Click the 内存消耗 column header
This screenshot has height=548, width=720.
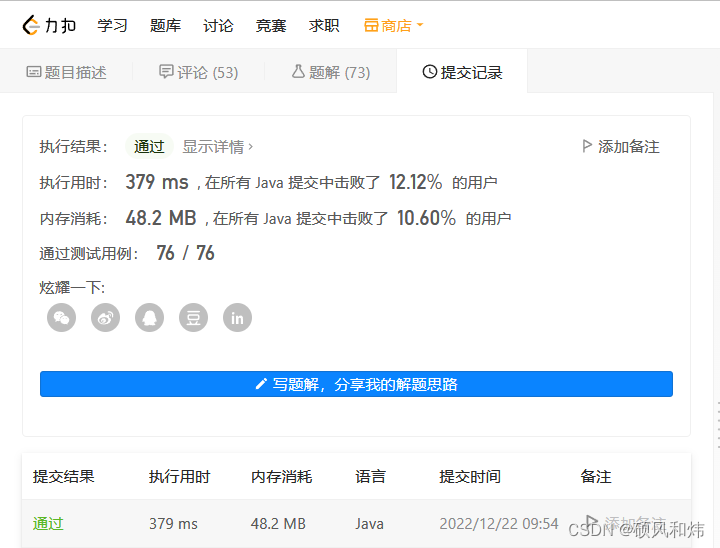tap(281, 477)
